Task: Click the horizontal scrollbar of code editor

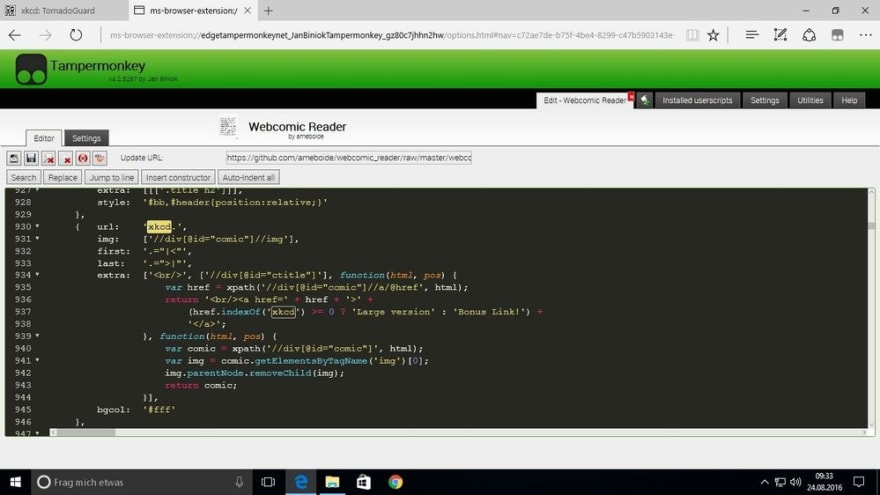Action: tap(459, 432)
